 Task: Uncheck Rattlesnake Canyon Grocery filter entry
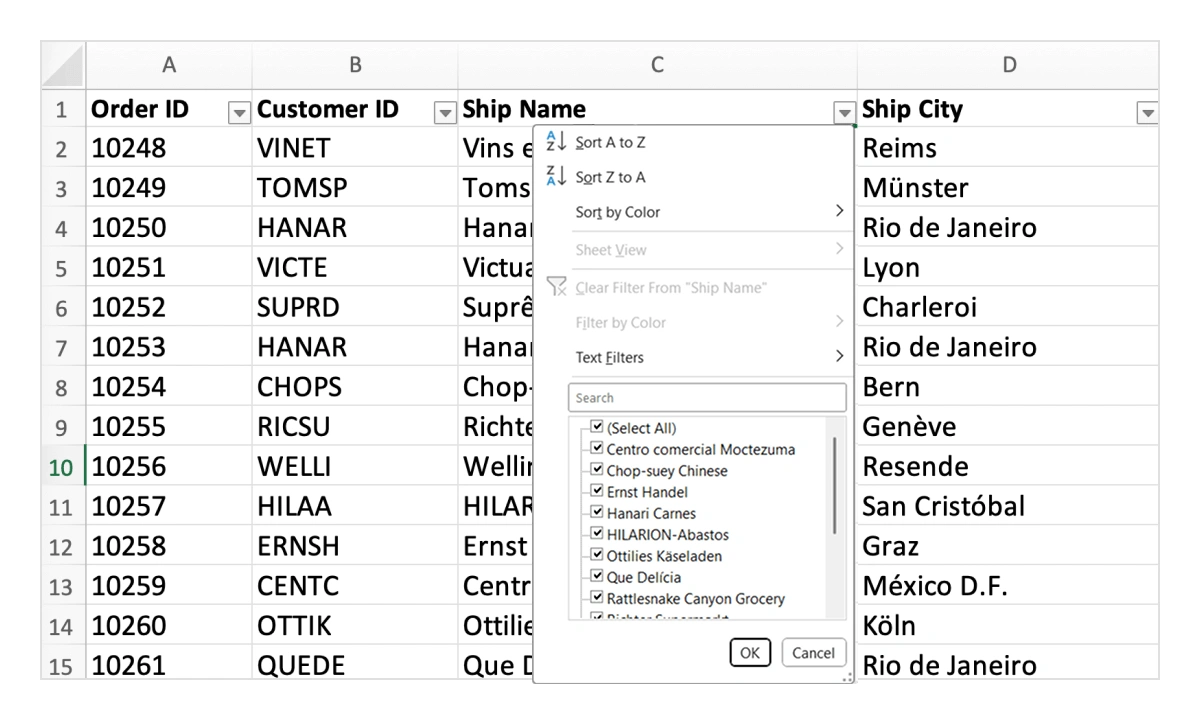[597, 598]
